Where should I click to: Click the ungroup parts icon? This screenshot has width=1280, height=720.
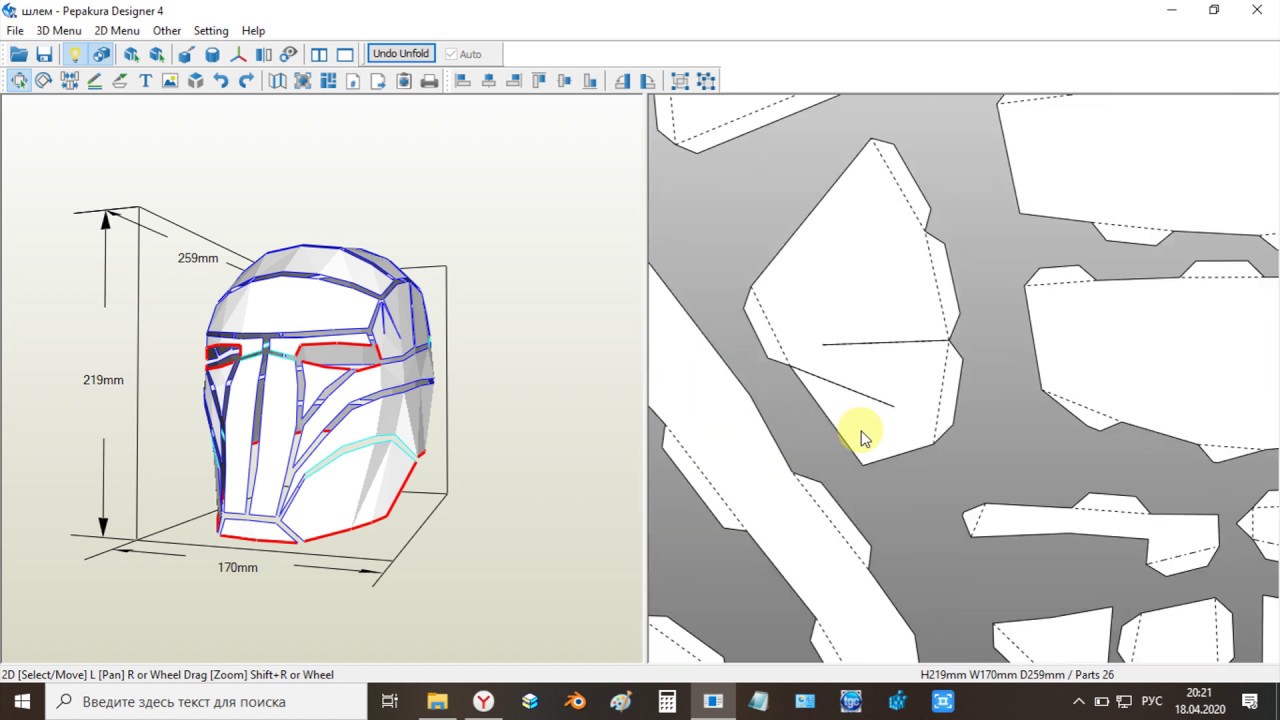coord(706,81)
